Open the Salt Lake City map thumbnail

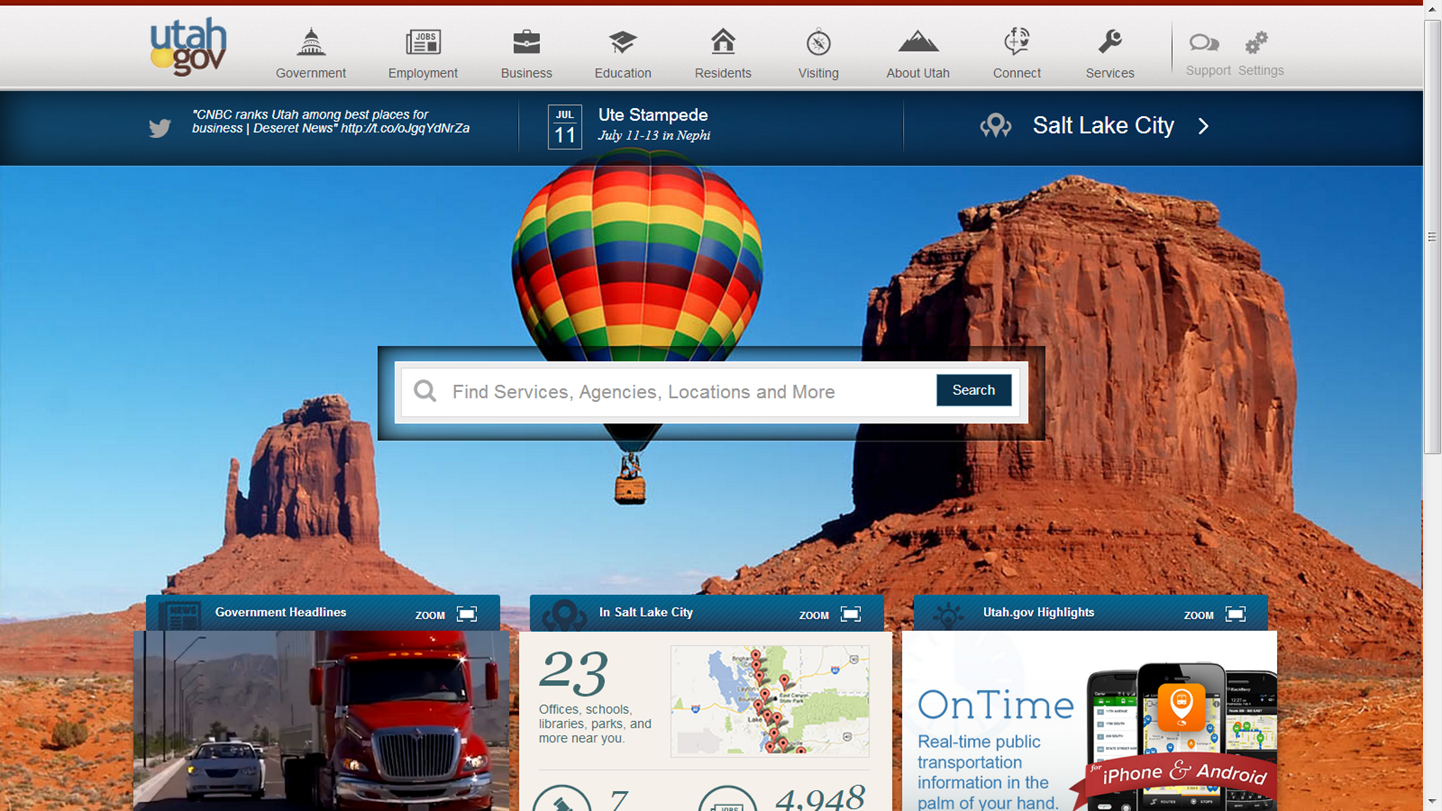tap(769, 700)
